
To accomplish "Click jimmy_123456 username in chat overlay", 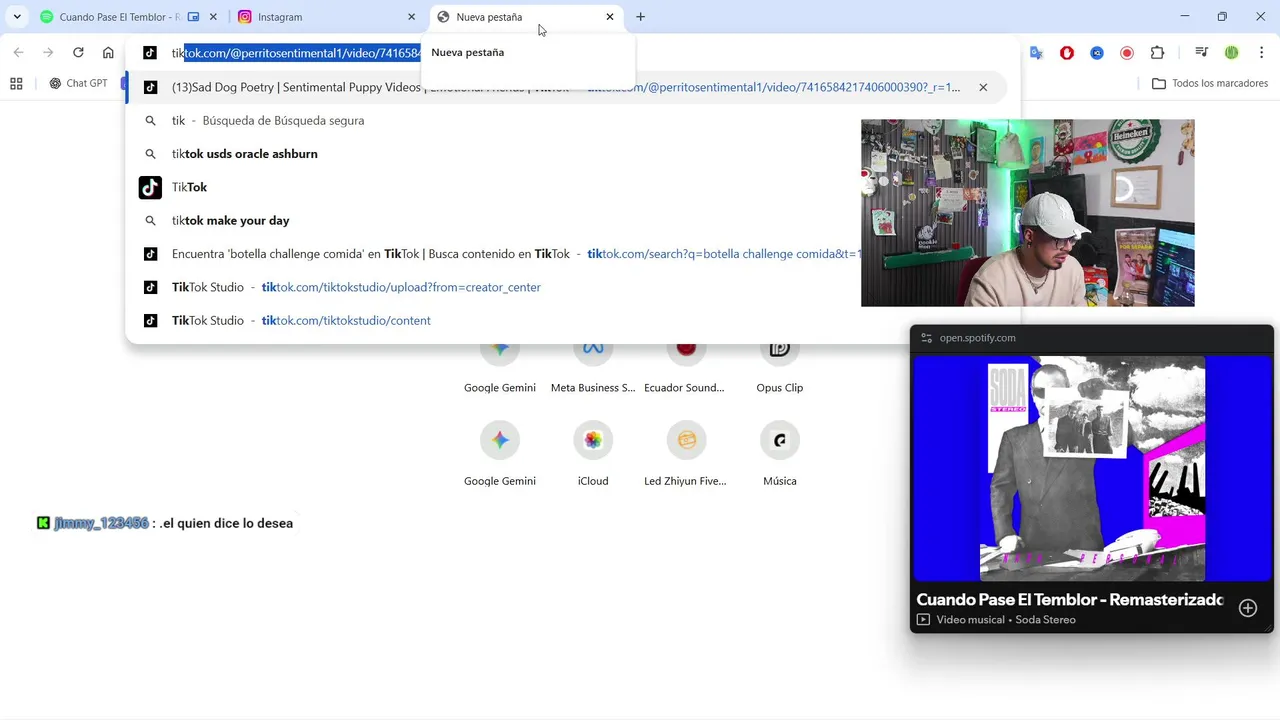I will [x=101, y=523].
